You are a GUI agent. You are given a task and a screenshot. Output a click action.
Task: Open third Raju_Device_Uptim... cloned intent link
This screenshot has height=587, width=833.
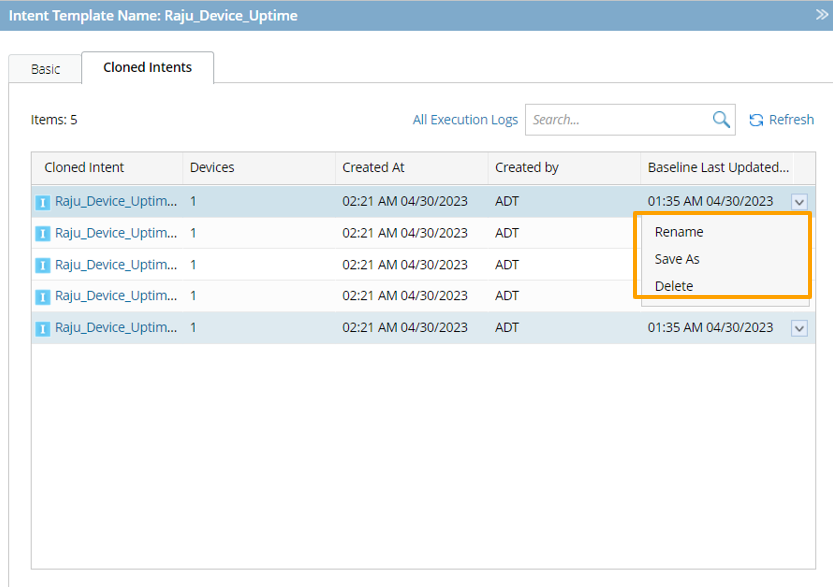pos(116,265)
